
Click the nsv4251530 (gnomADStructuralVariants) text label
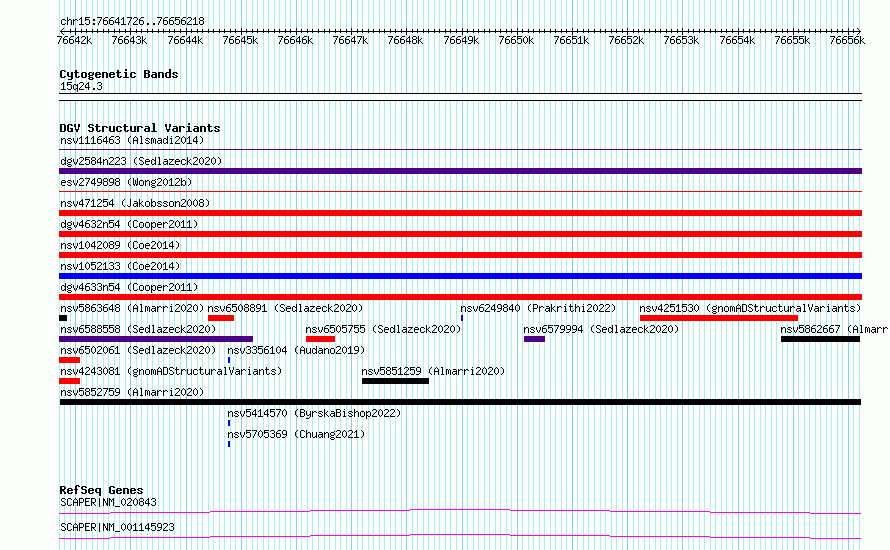pos(750,308)
